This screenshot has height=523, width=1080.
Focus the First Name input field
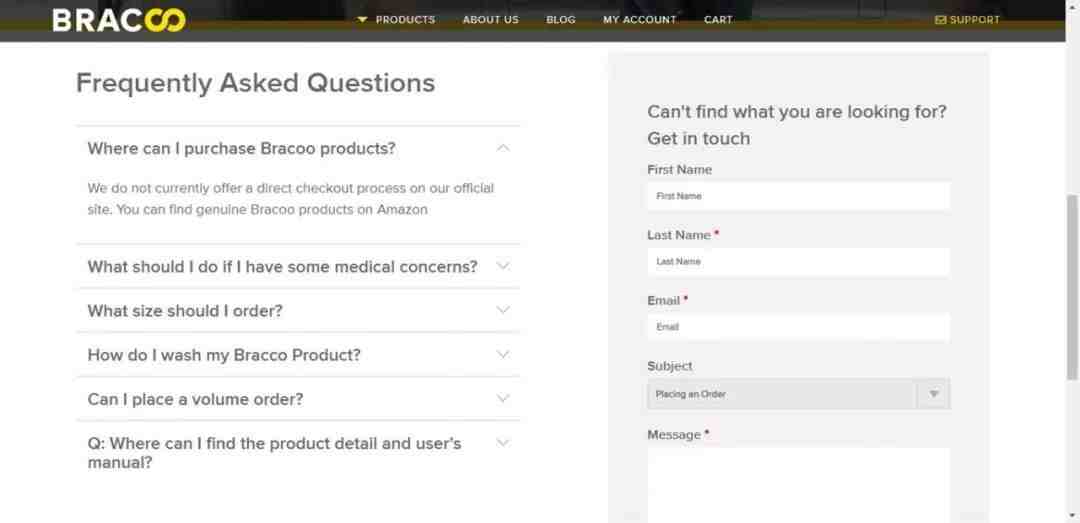(x=798, y=196)
